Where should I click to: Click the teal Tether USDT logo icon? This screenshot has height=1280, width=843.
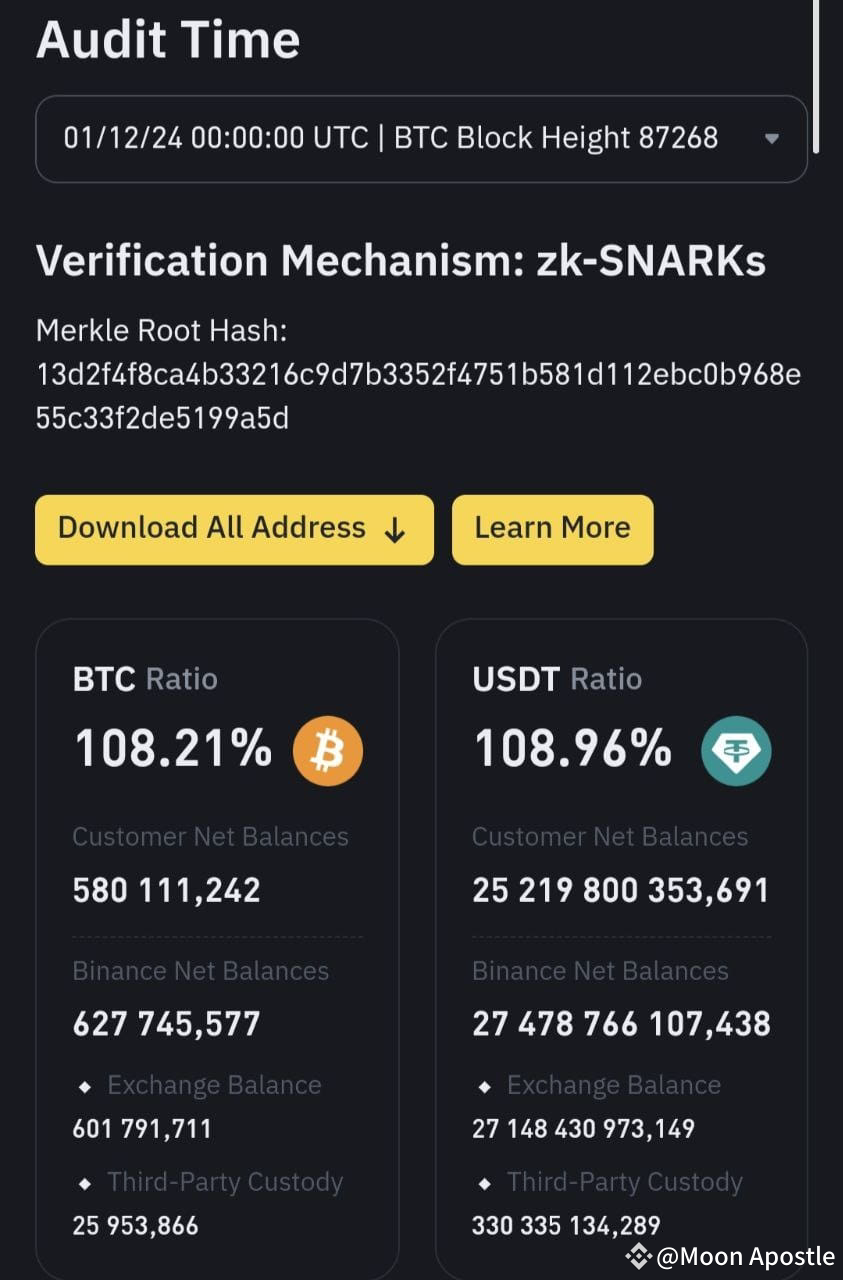click(735, 750)
